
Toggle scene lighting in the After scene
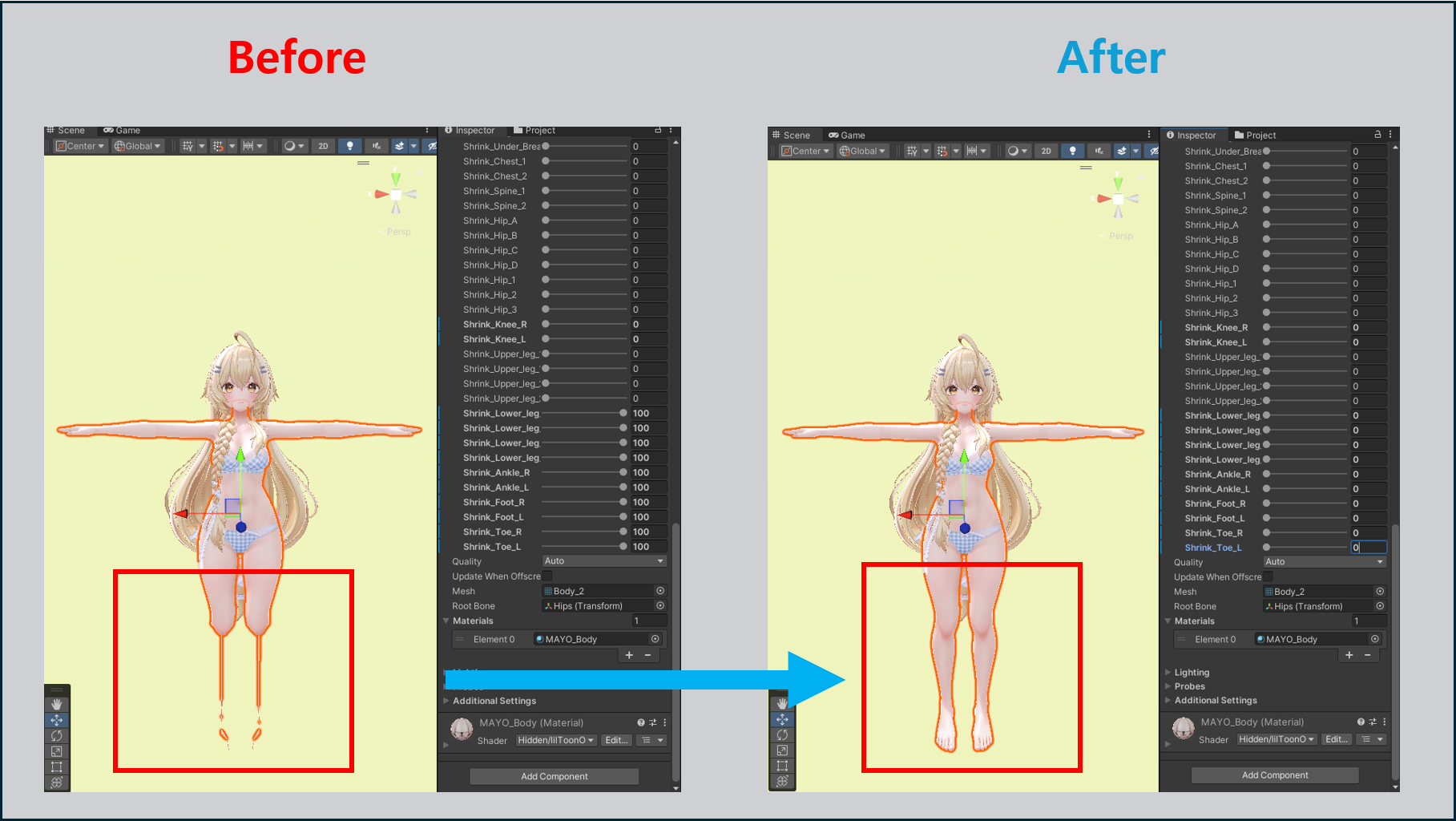pyautogui.click(x=1072, y=151)
